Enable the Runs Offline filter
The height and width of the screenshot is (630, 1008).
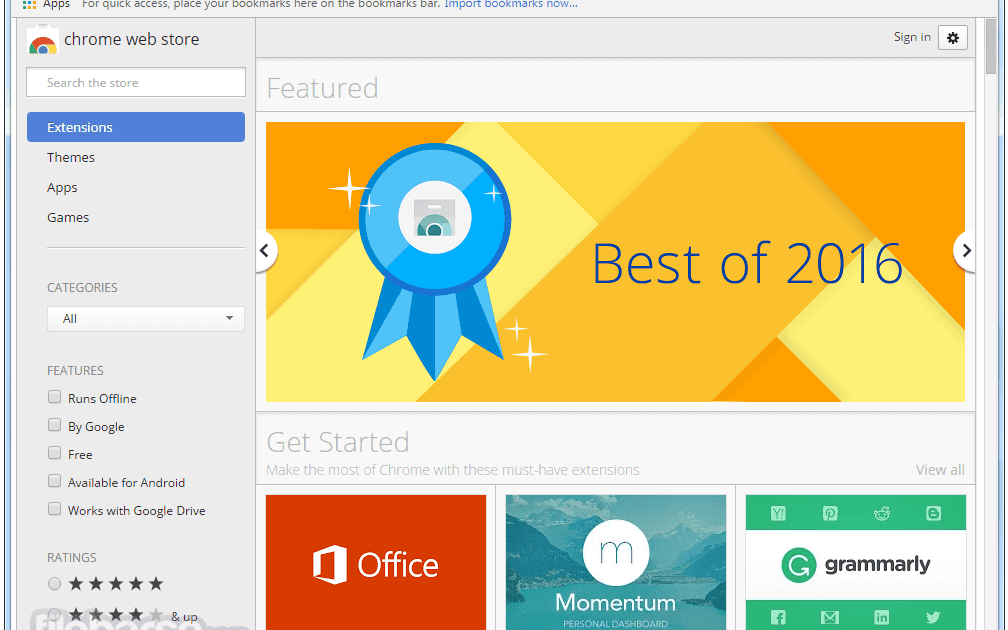click(x=55, y=397)
